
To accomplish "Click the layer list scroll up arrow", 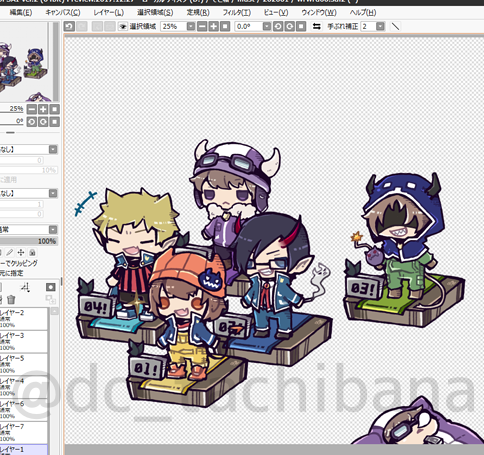I will click(x=54, y=311).
